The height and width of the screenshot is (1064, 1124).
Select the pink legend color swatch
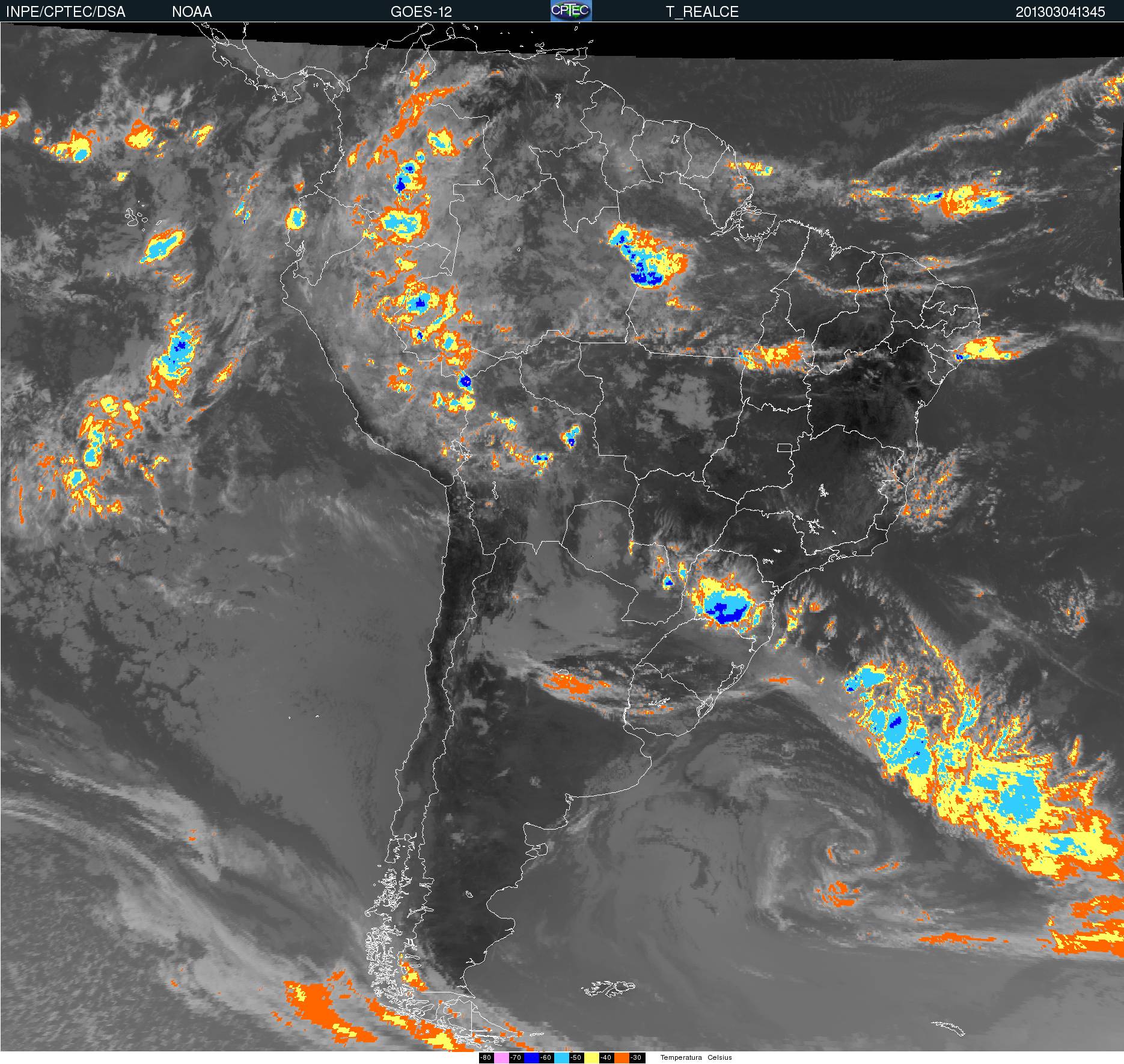tap(501, 1057)
